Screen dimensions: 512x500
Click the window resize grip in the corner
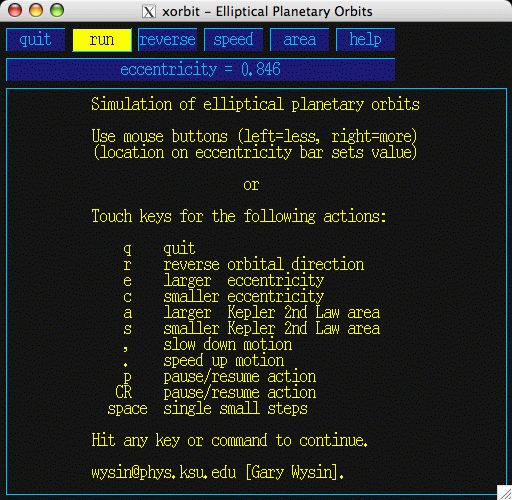(x=504, y=492)
